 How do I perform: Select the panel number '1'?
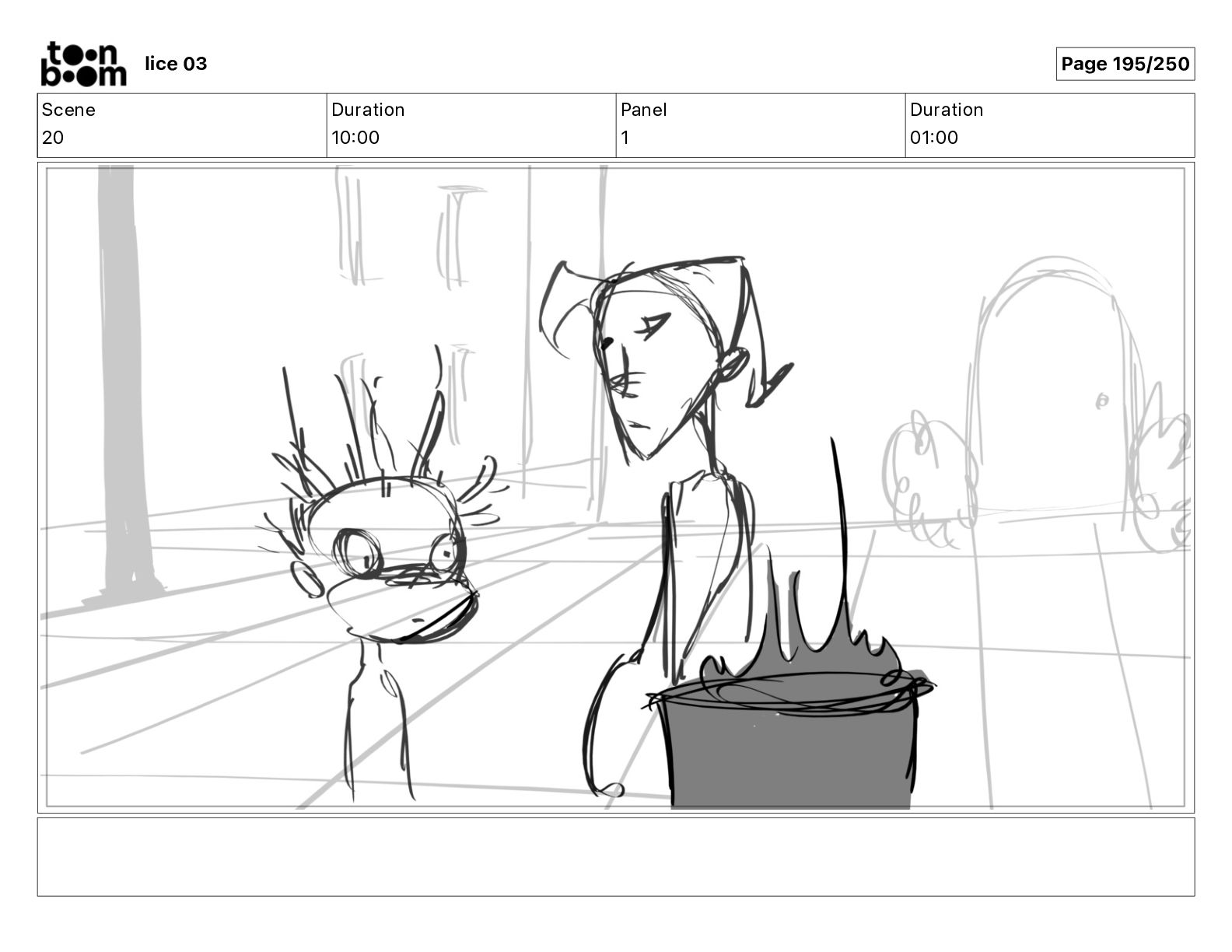(625, 138)
